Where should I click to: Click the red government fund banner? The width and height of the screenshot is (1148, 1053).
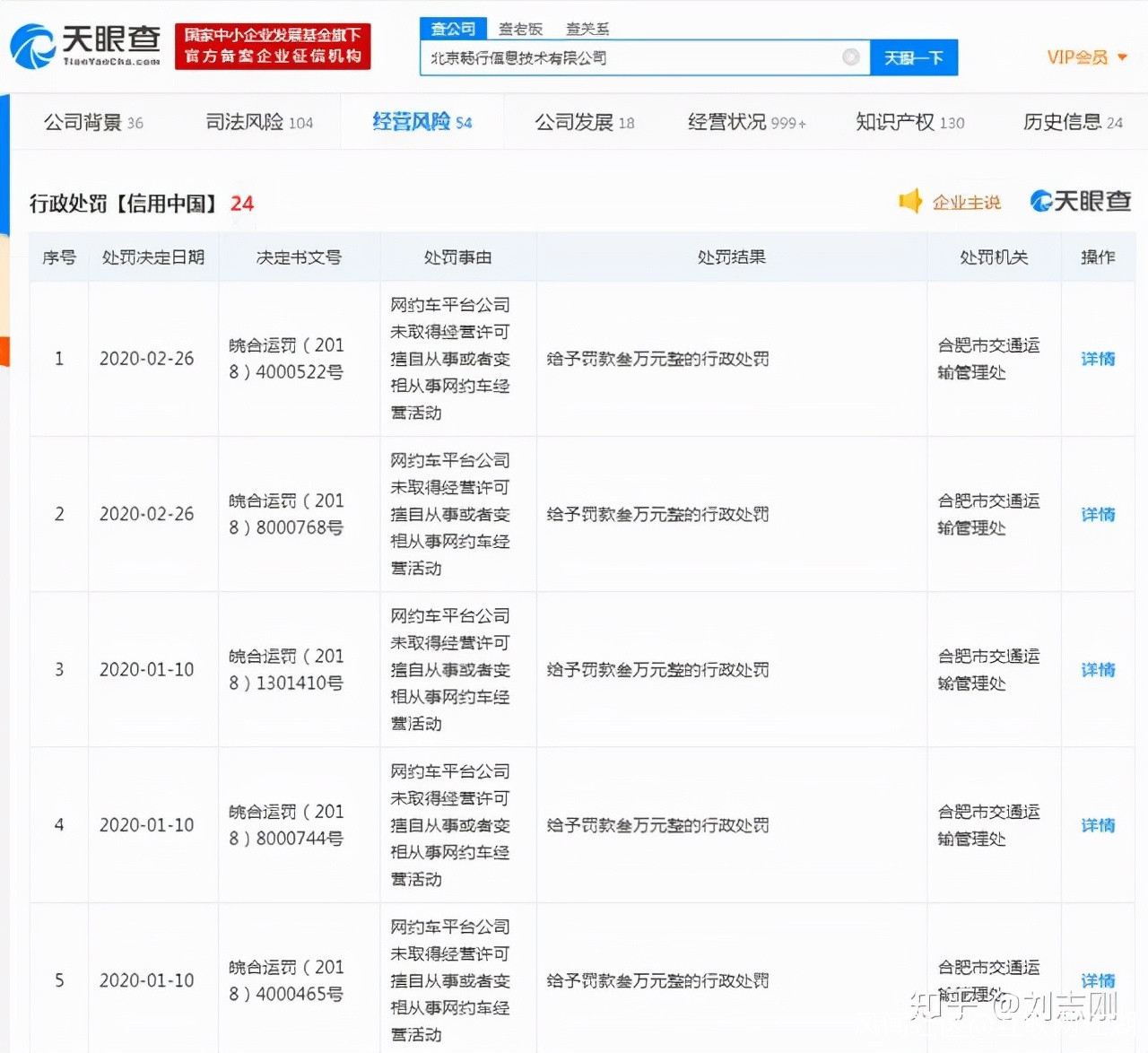coord(273,46)
